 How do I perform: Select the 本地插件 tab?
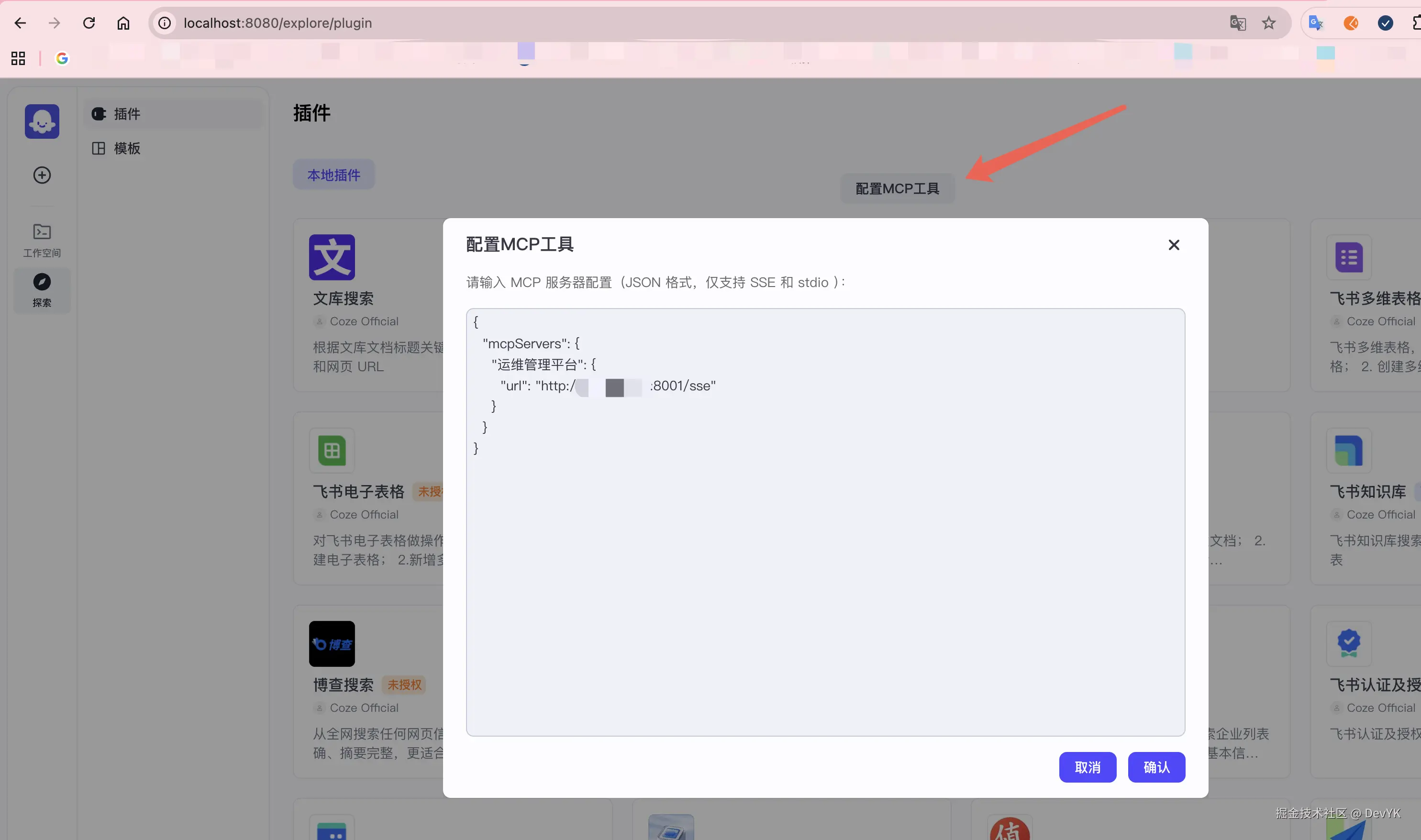tap(333, 175)
